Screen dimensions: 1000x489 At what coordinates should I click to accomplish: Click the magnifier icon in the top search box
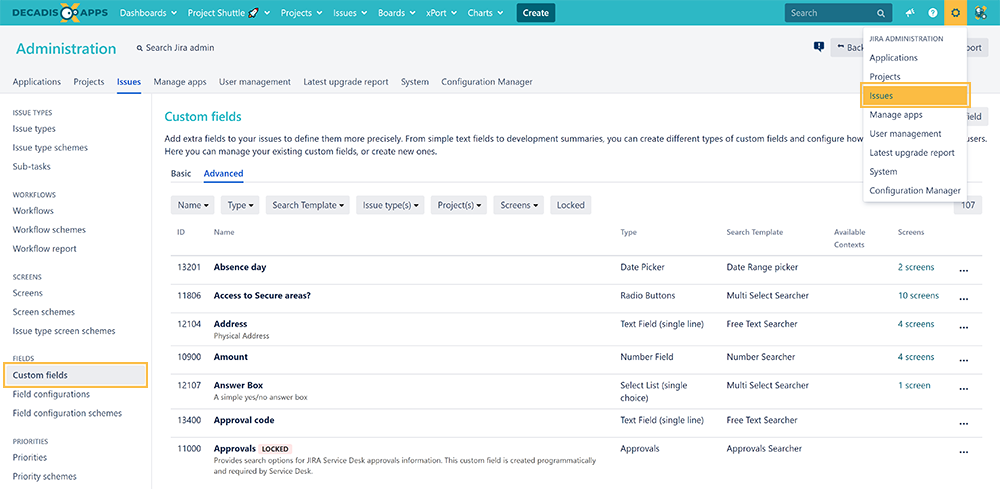881,13
